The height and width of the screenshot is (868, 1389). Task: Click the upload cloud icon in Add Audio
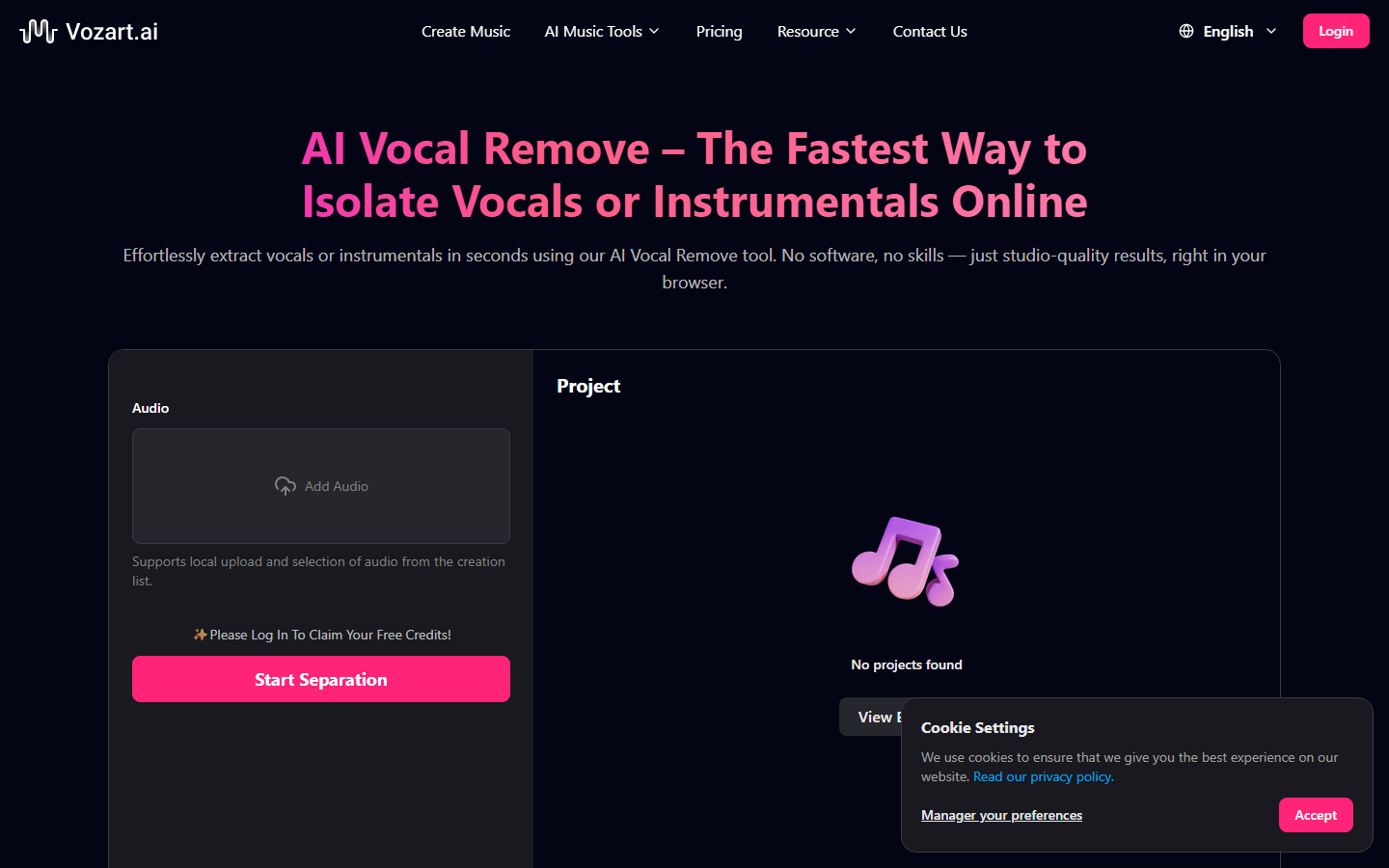(x=285, y=486)
